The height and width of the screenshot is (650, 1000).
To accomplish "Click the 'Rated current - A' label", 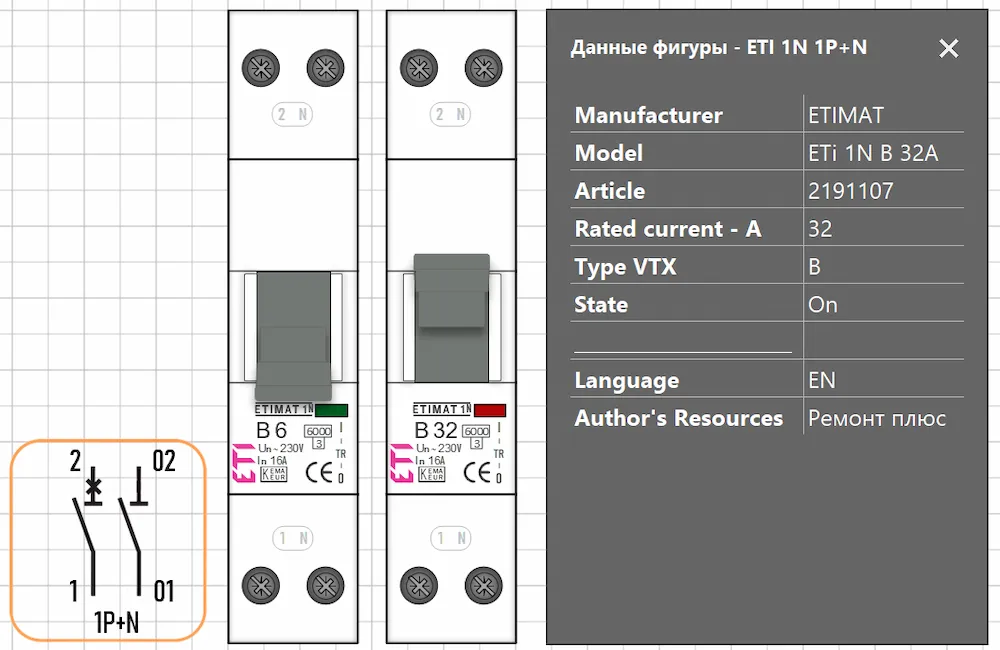I will pyautogui.click(x=668, y=229).
